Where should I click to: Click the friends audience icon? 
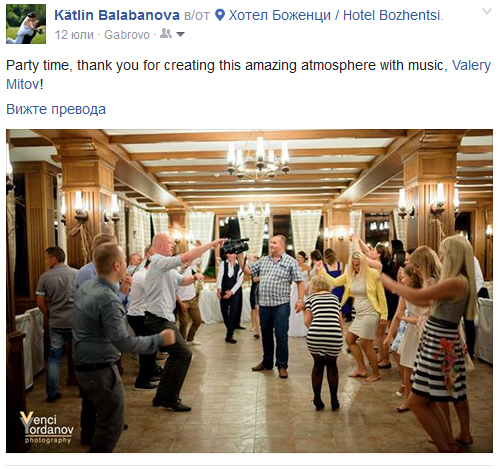pos(166,34)
